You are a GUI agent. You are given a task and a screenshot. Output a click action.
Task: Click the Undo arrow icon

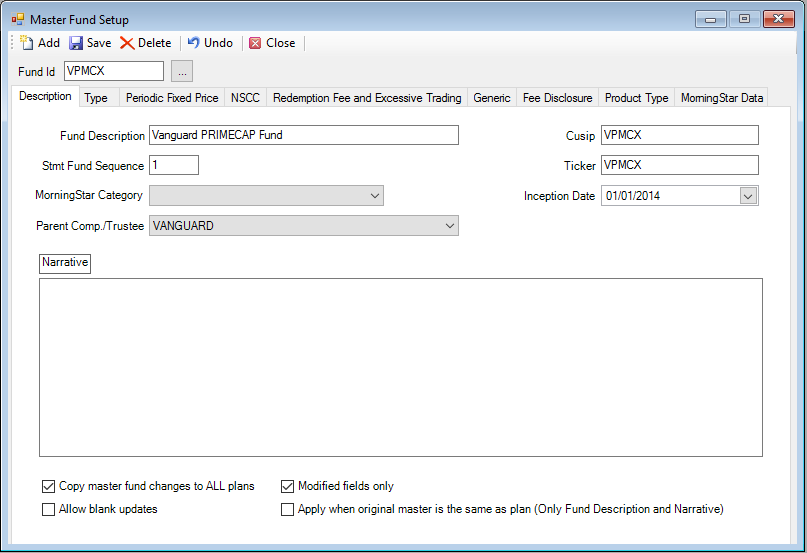[194, 43]
